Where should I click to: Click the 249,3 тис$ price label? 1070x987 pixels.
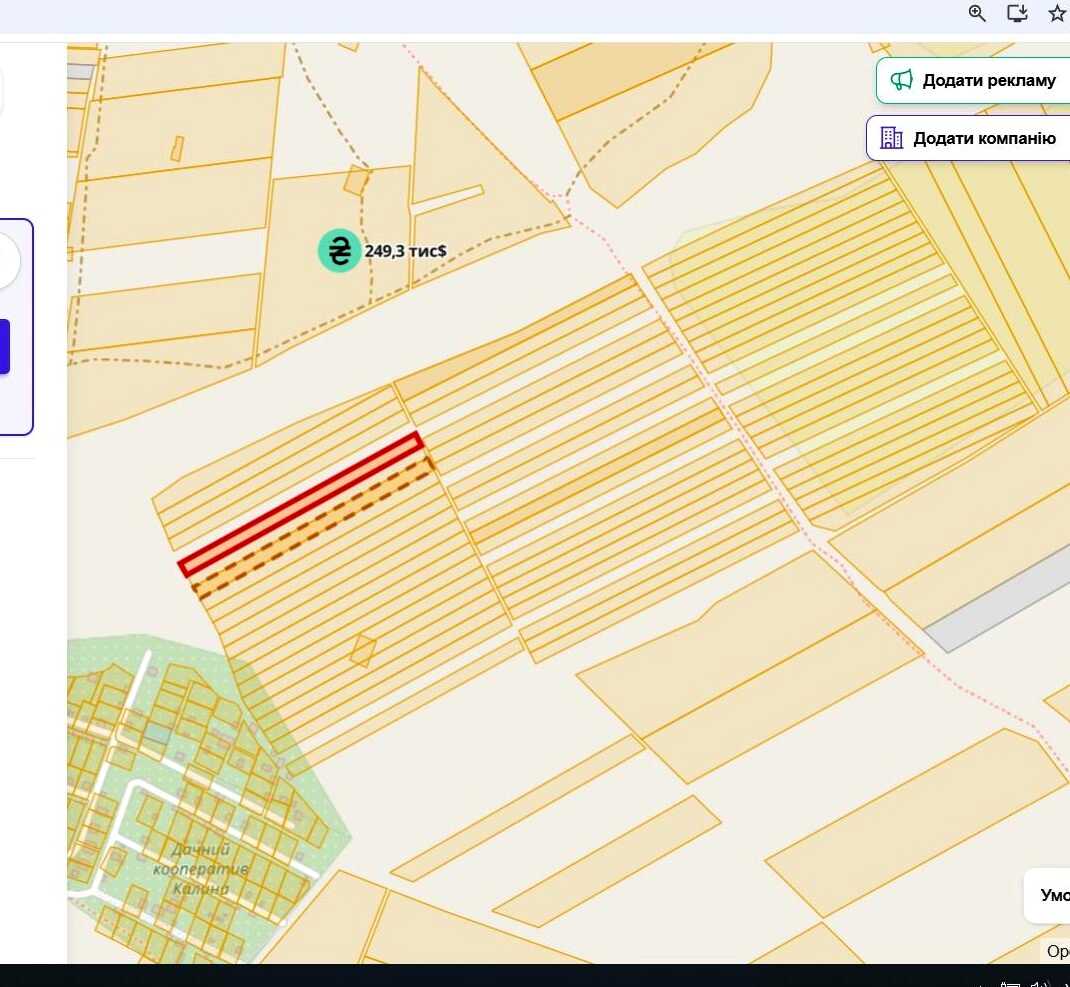pos(405,251)
